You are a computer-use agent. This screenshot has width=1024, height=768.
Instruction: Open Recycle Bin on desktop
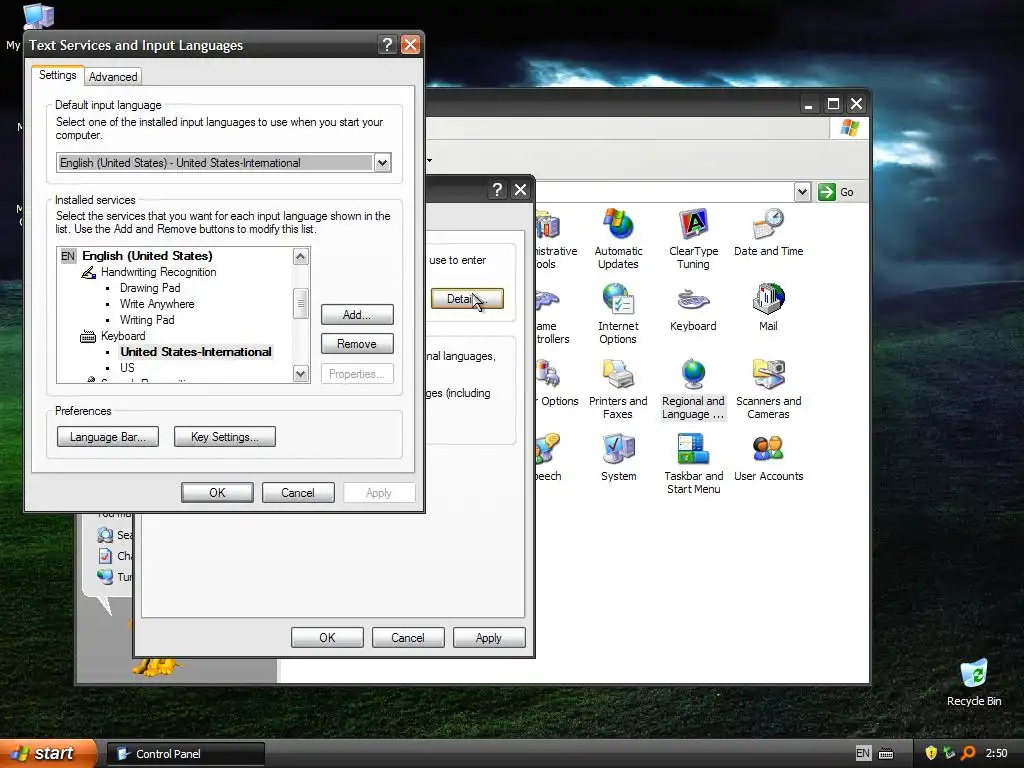[x=974, y=682]
